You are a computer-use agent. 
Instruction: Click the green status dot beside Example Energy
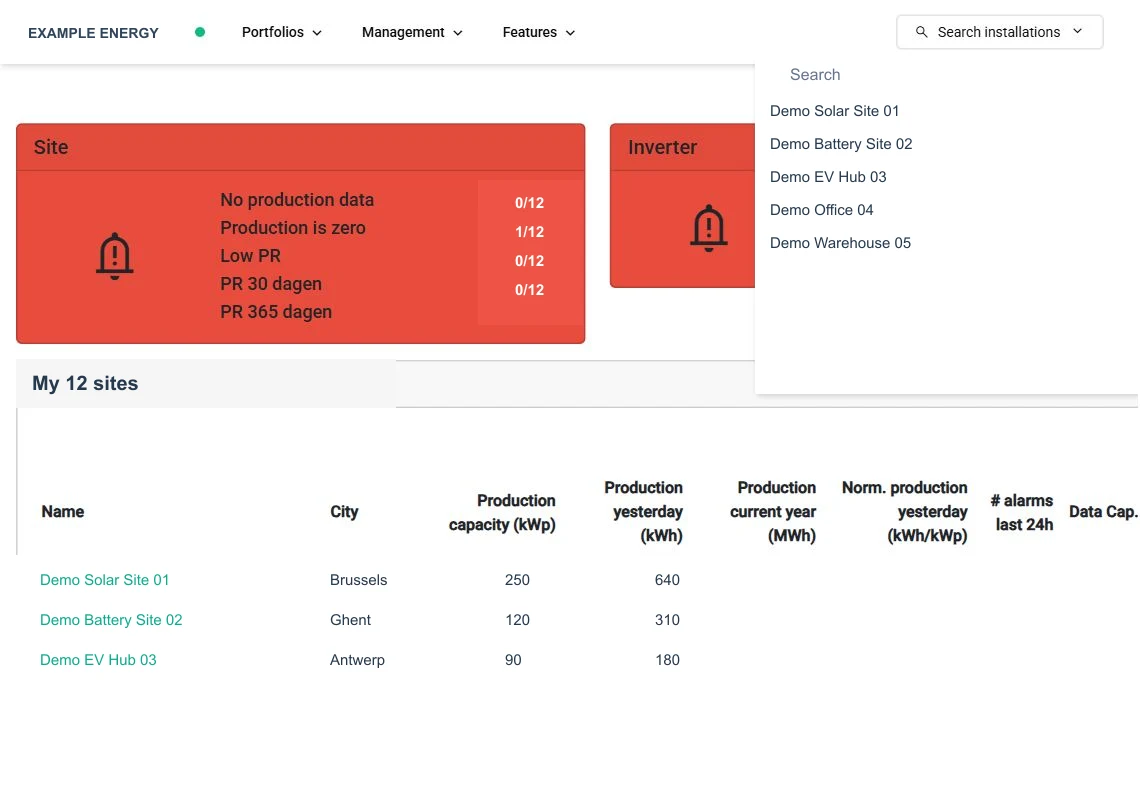pos(200,32)
